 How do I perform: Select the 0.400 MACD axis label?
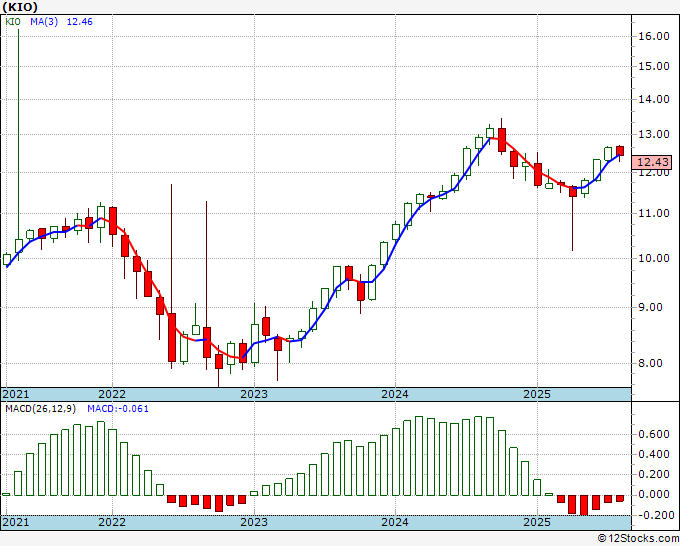[x=654, y=454]
